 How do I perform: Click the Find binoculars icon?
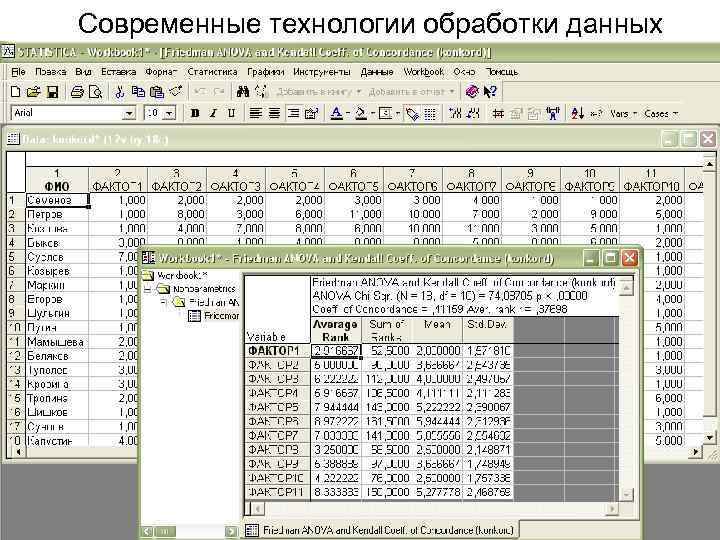point(242,92)
